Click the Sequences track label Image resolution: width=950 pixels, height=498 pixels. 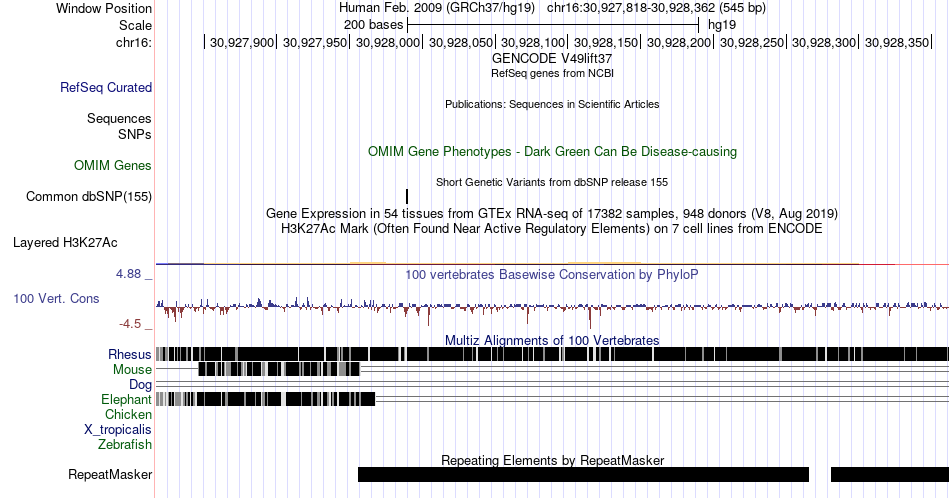click(119, 118)
